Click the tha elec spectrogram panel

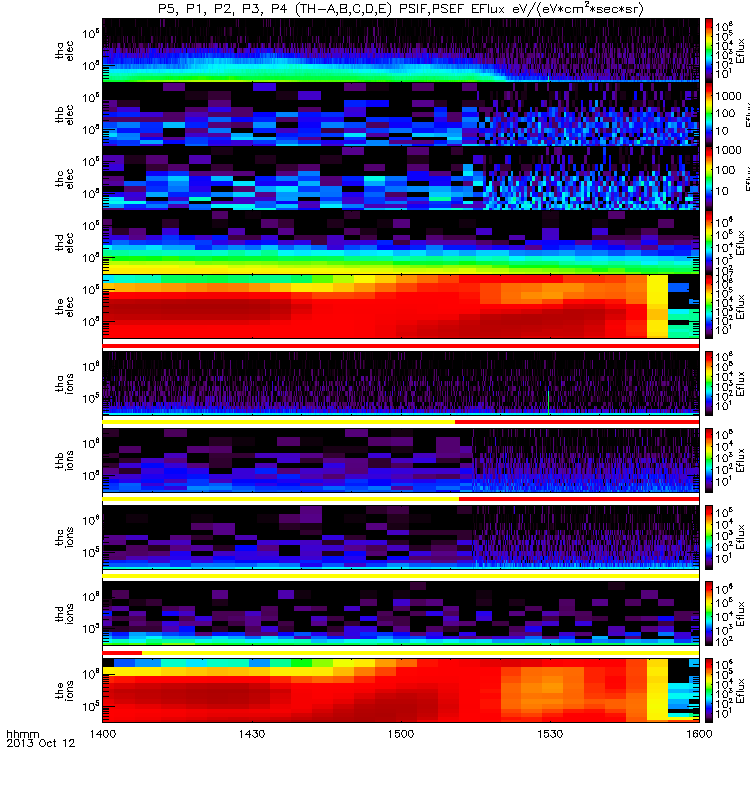tap(401, 50)
